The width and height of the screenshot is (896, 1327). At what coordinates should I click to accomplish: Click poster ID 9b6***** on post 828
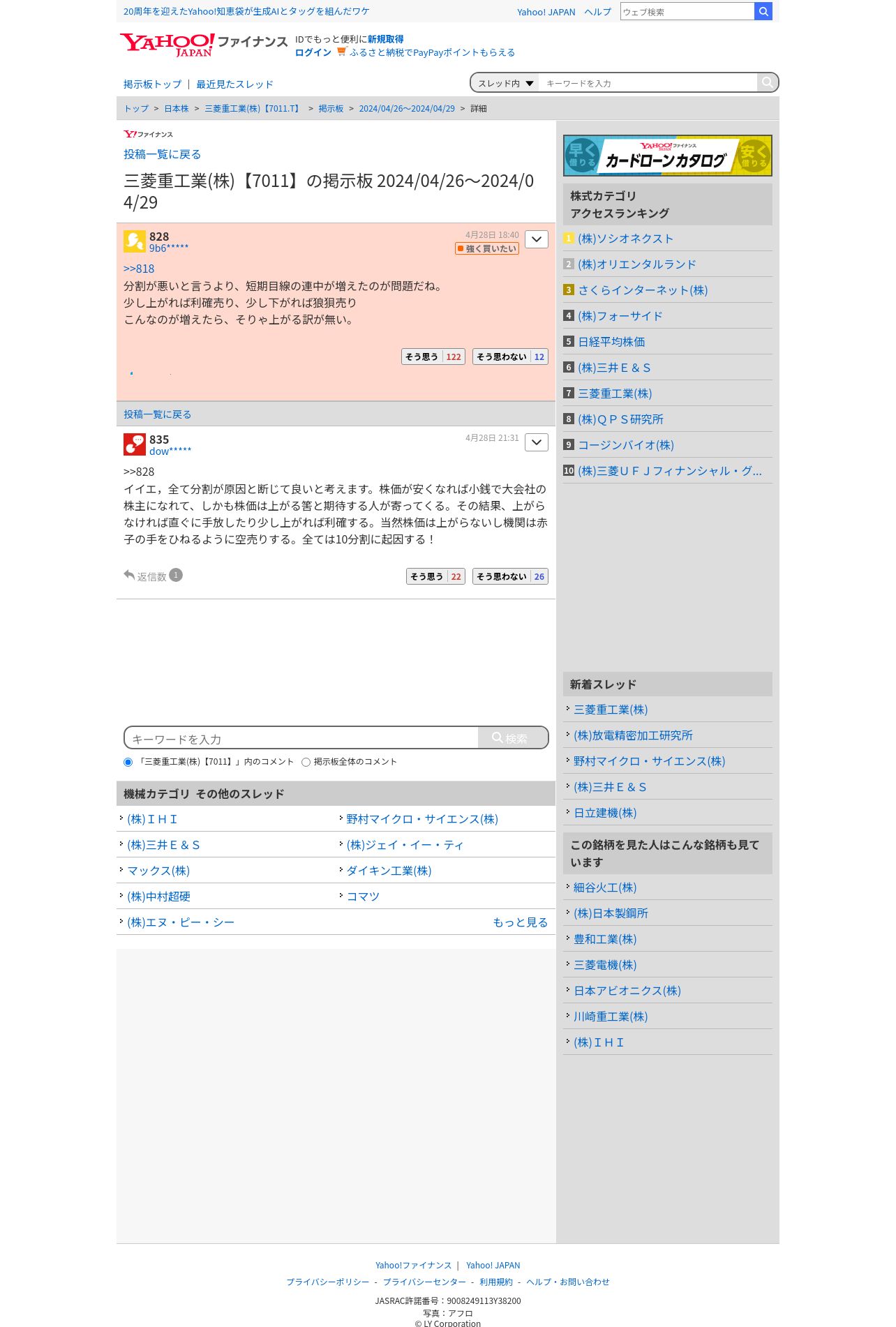(x=169, y=248)
